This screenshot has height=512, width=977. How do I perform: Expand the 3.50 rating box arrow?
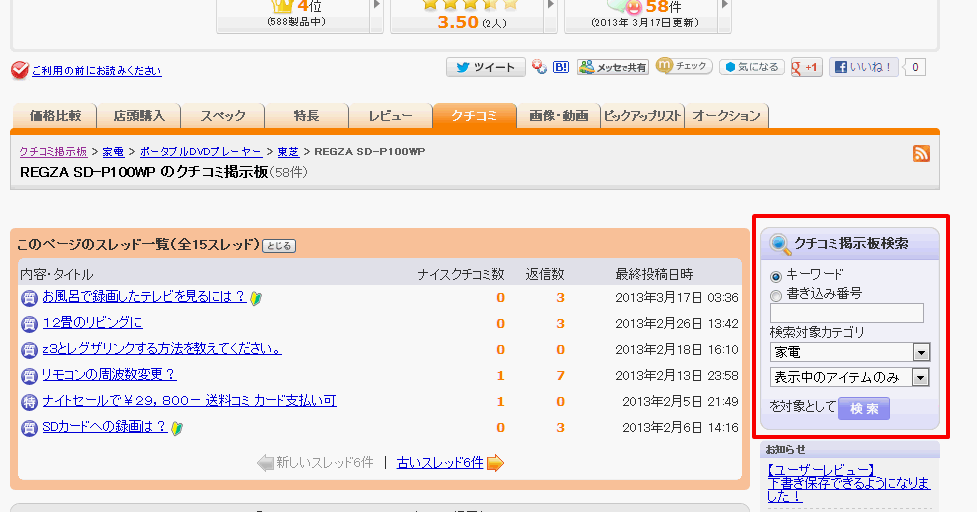550,5
